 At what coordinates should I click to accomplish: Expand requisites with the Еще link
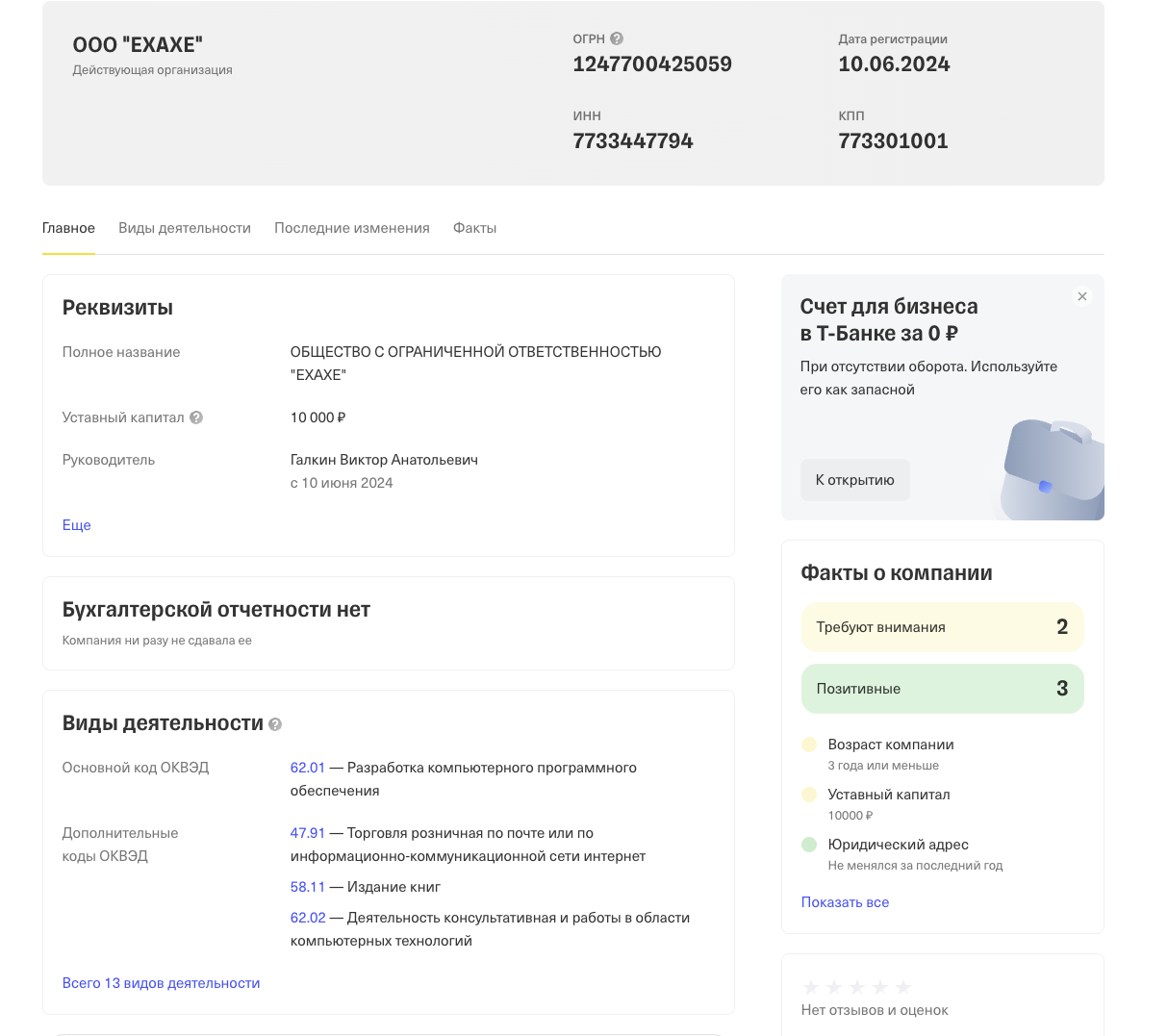pyautogui.click(x=77, y=525)
